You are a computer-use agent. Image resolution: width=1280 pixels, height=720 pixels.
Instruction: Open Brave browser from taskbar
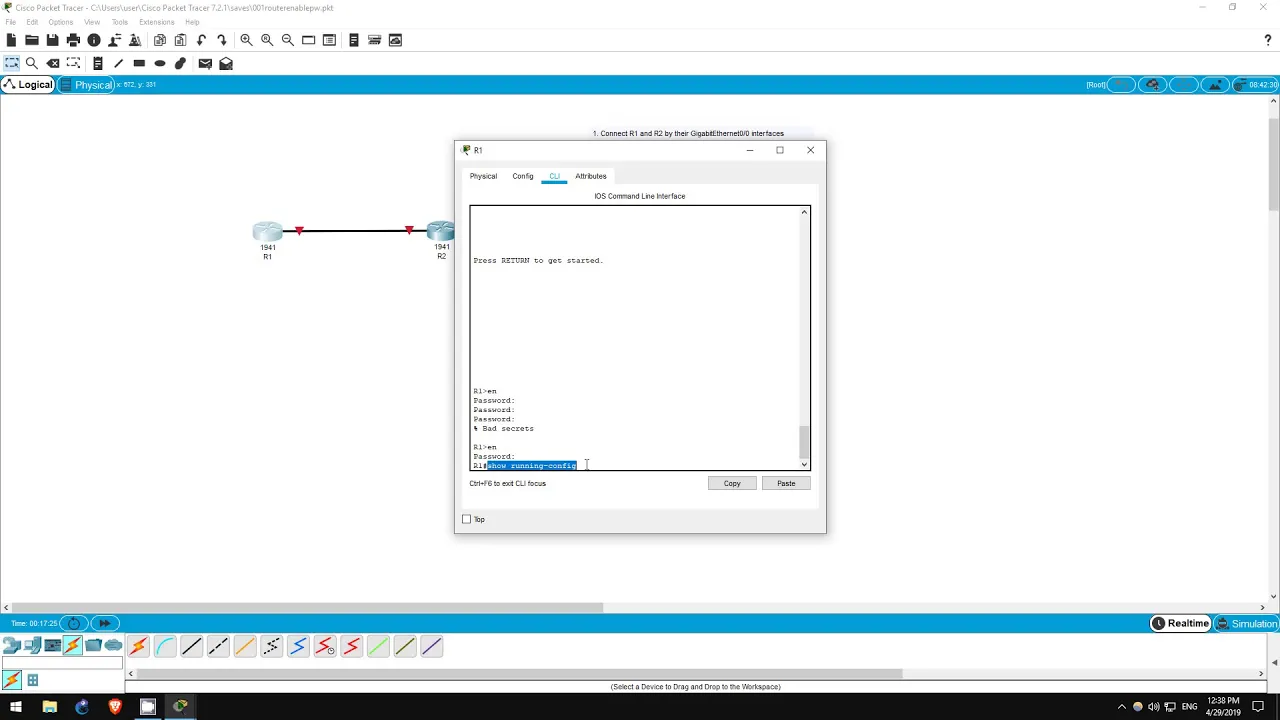pos(115,707)
